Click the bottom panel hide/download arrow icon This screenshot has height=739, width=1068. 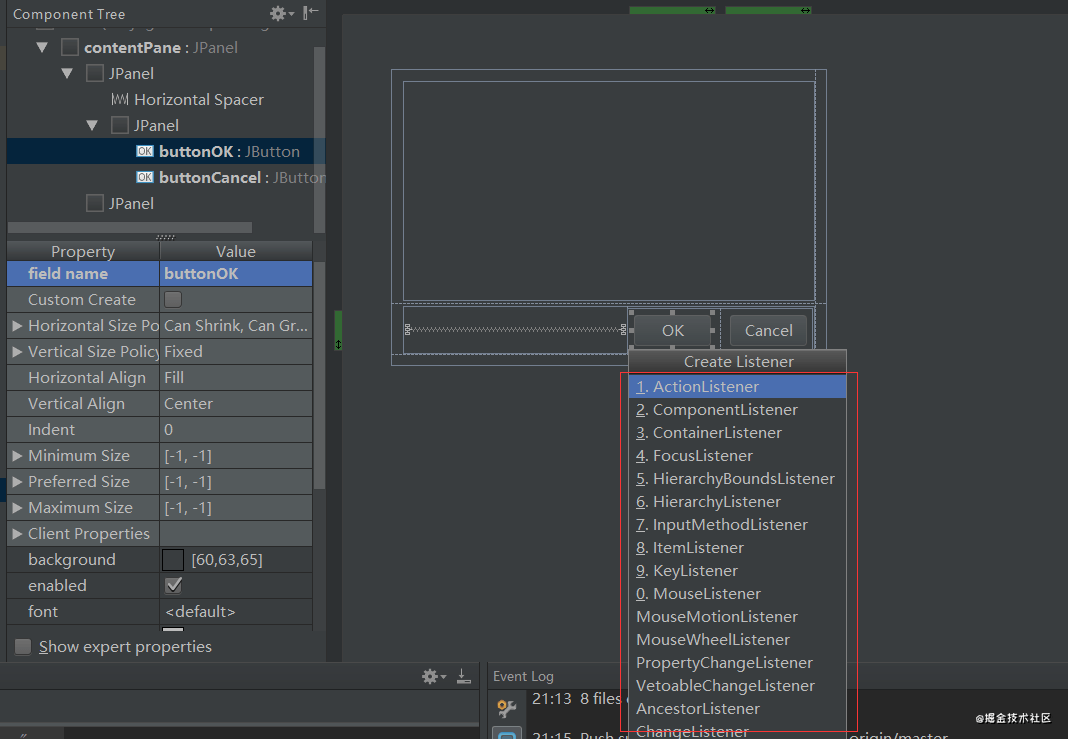464,676
